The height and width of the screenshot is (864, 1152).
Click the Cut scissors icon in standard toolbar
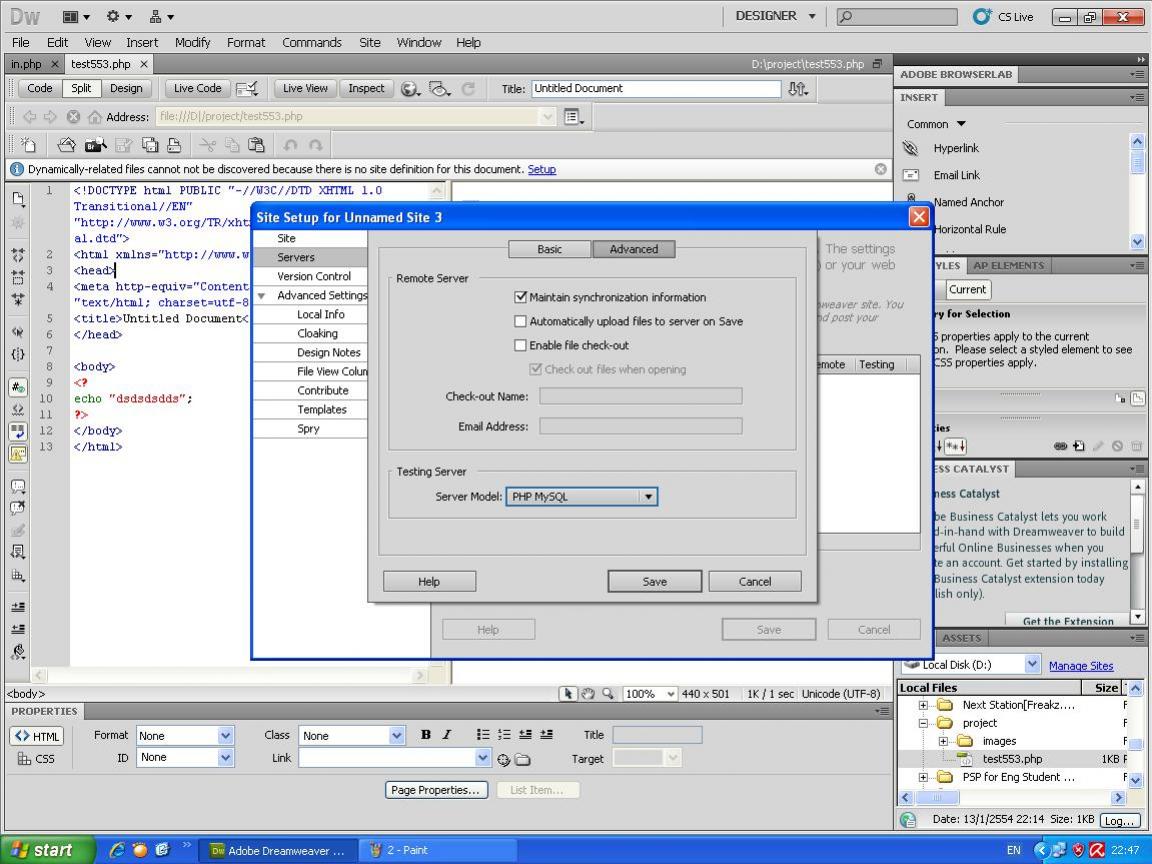point(208,145)
